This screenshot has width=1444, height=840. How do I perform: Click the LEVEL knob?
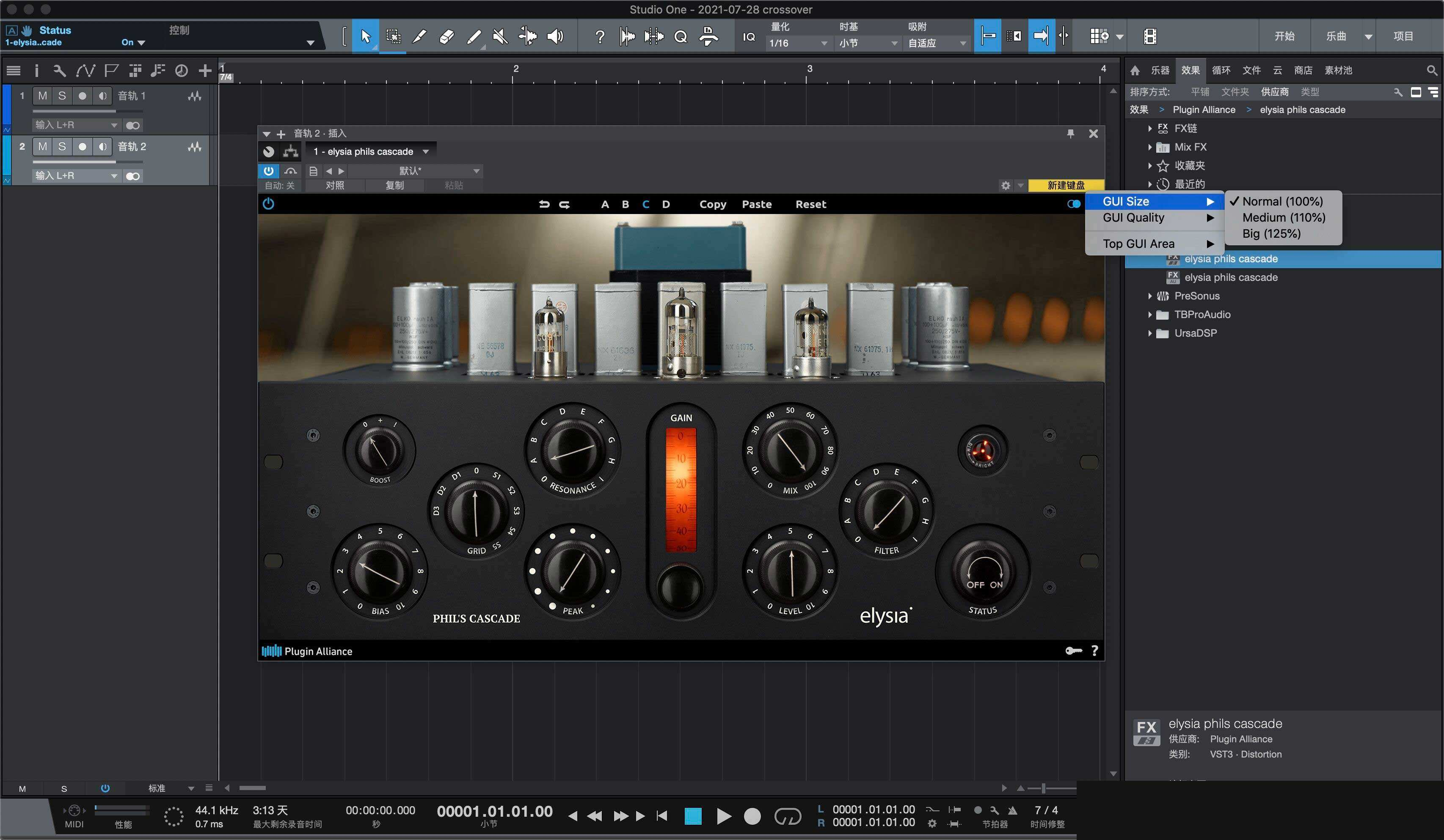pos(791,571)
